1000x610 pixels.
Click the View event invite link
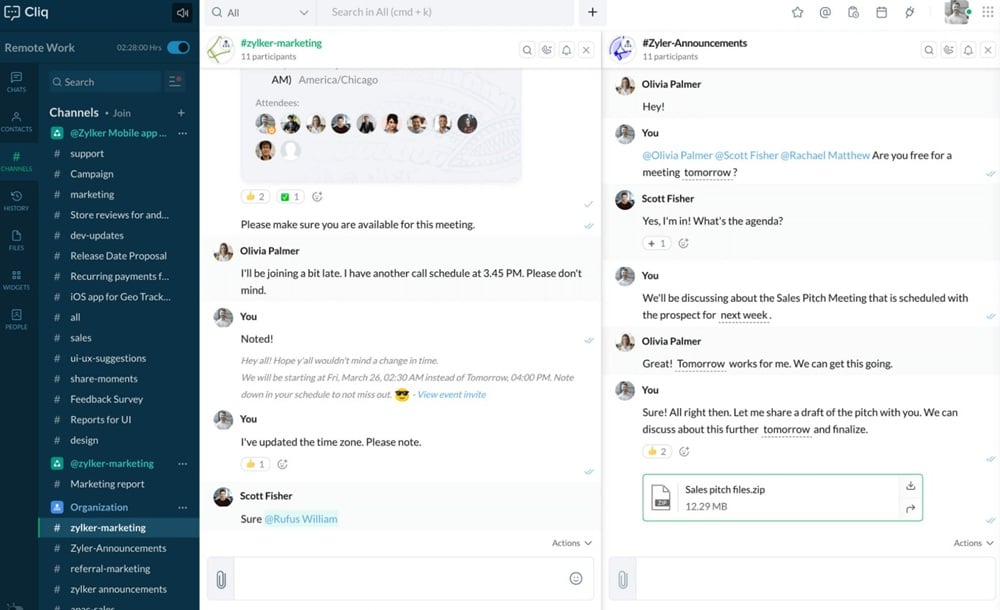coord(452,395)
